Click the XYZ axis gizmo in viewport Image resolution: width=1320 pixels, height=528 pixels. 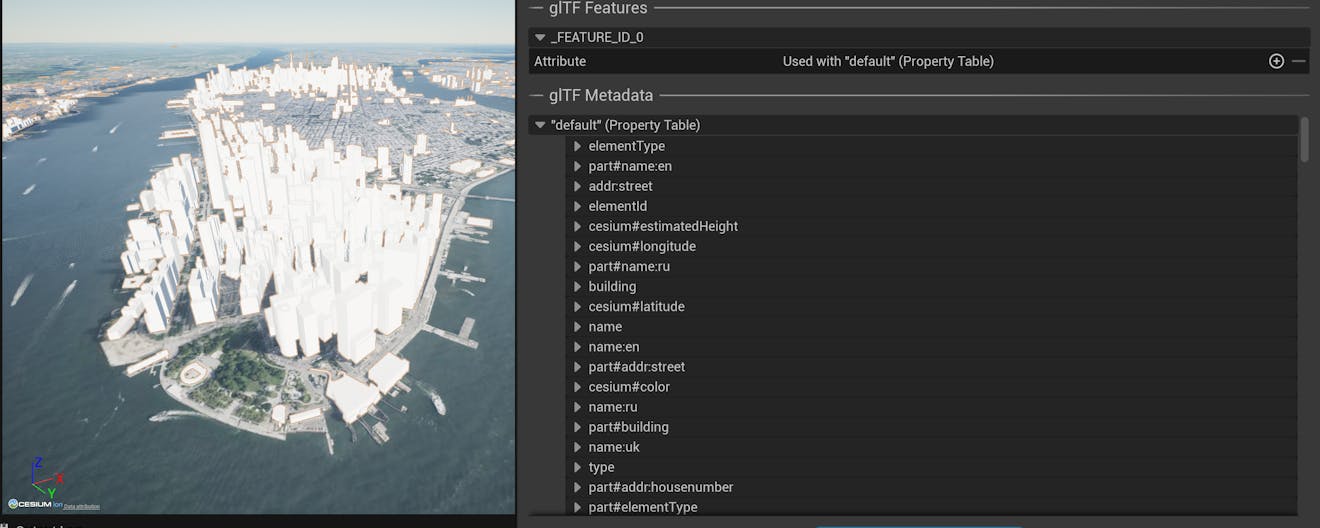click(45, 478)
